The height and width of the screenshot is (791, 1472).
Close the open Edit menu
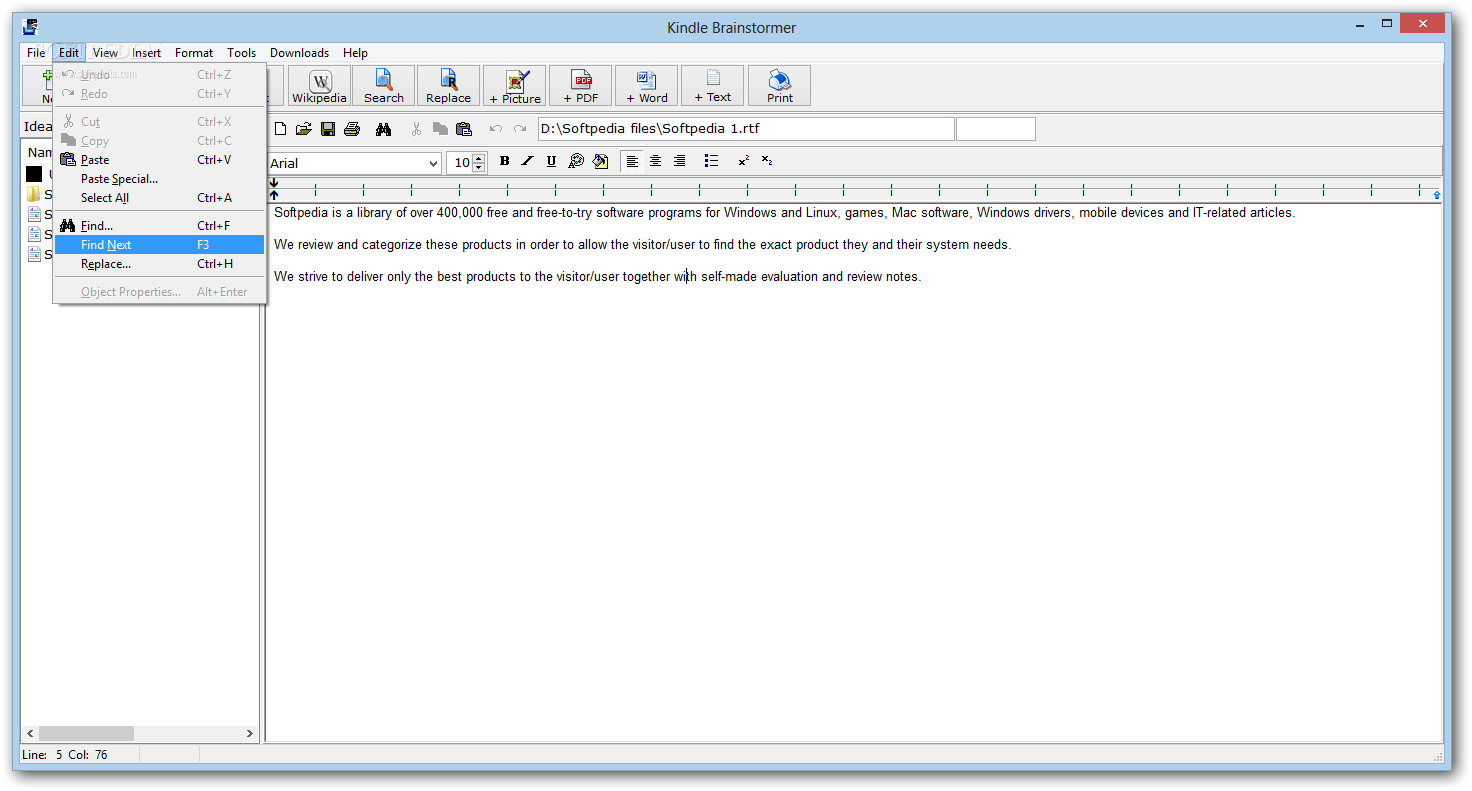[68, 53]
